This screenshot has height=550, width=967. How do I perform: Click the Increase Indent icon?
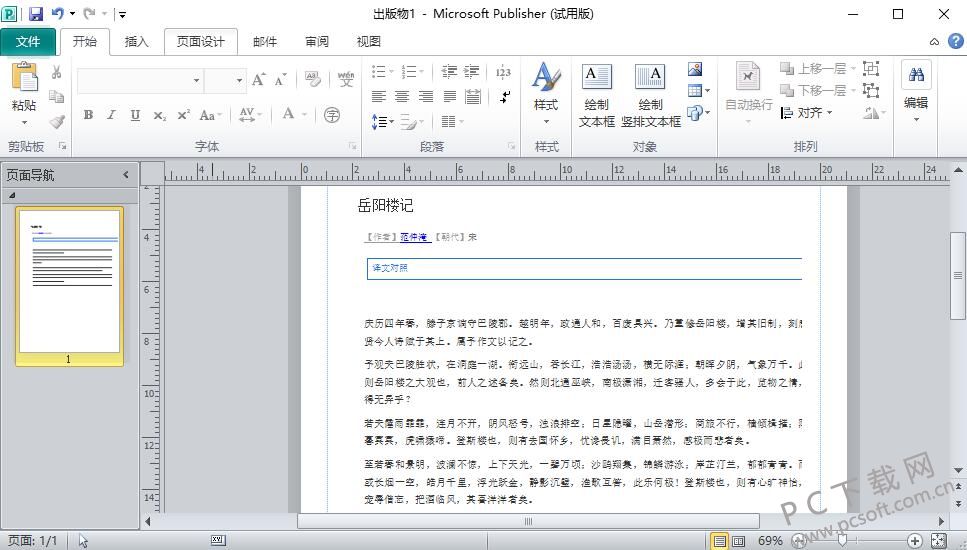pos(472,72)
